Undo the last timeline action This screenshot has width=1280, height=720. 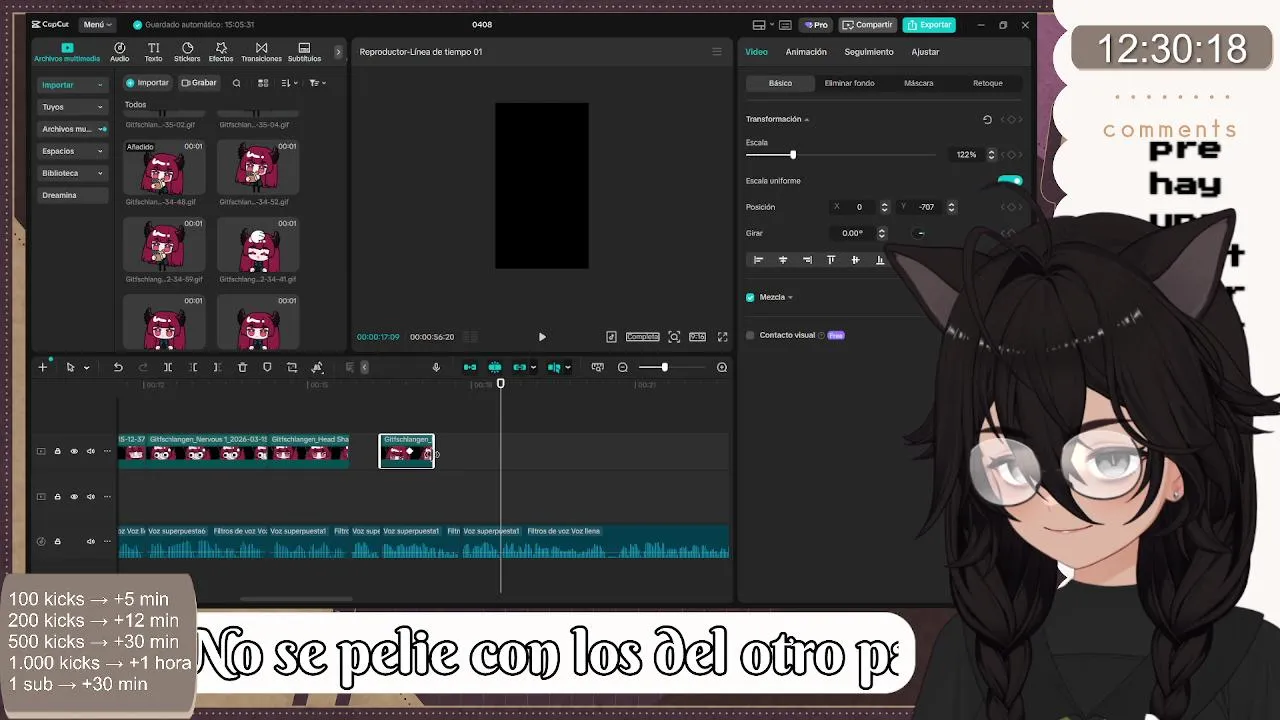click(x=118, y=367)
